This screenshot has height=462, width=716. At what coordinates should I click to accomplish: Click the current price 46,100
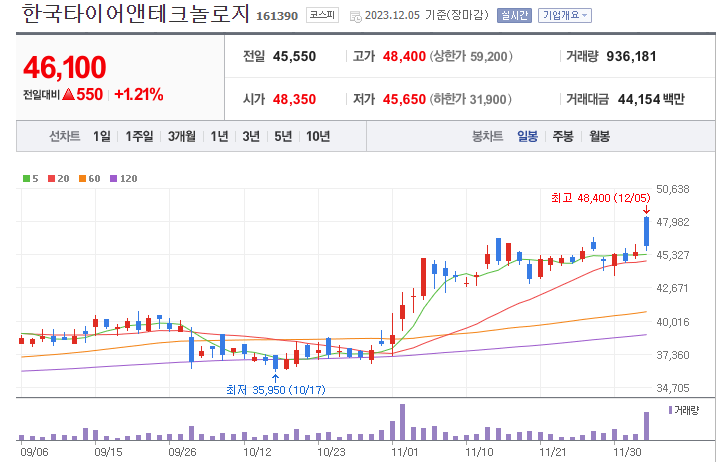coord(65,68)
